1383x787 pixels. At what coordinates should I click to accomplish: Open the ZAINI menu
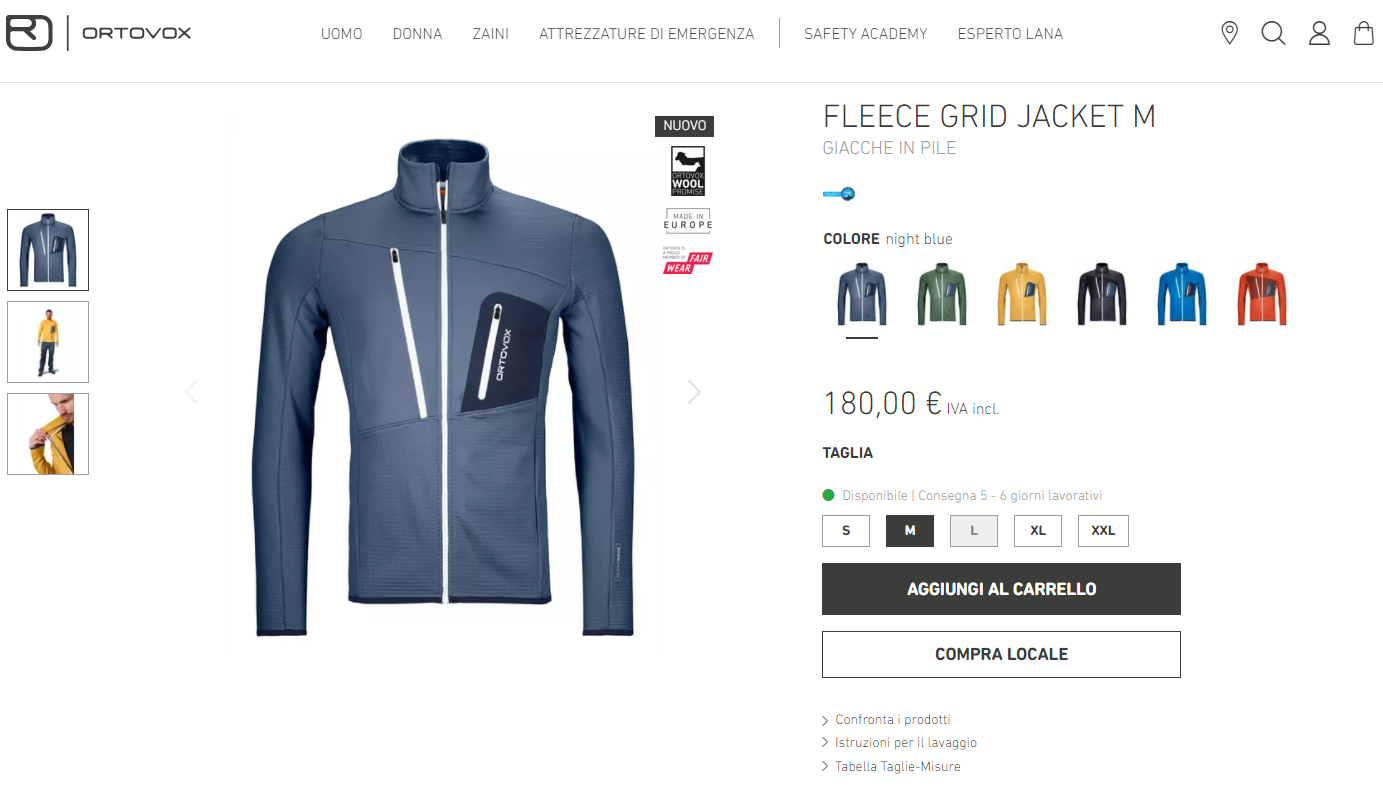(491, 34)
